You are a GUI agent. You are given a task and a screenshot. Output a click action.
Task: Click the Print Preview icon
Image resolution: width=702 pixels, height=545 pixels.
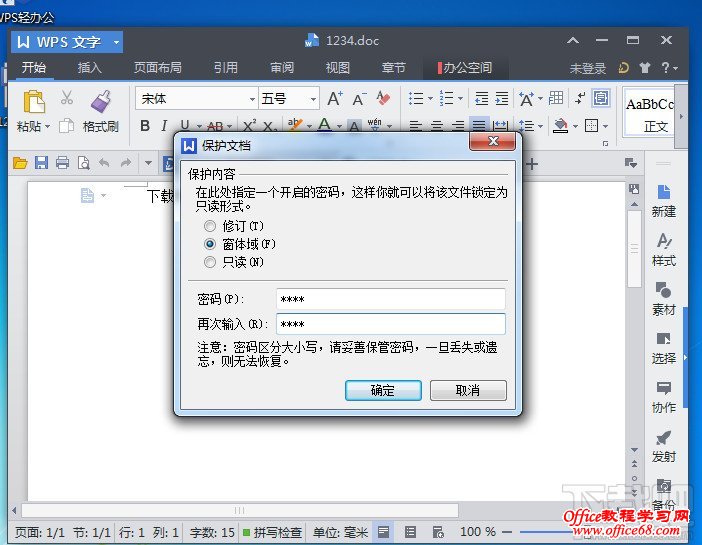click(x=84, y=163)
